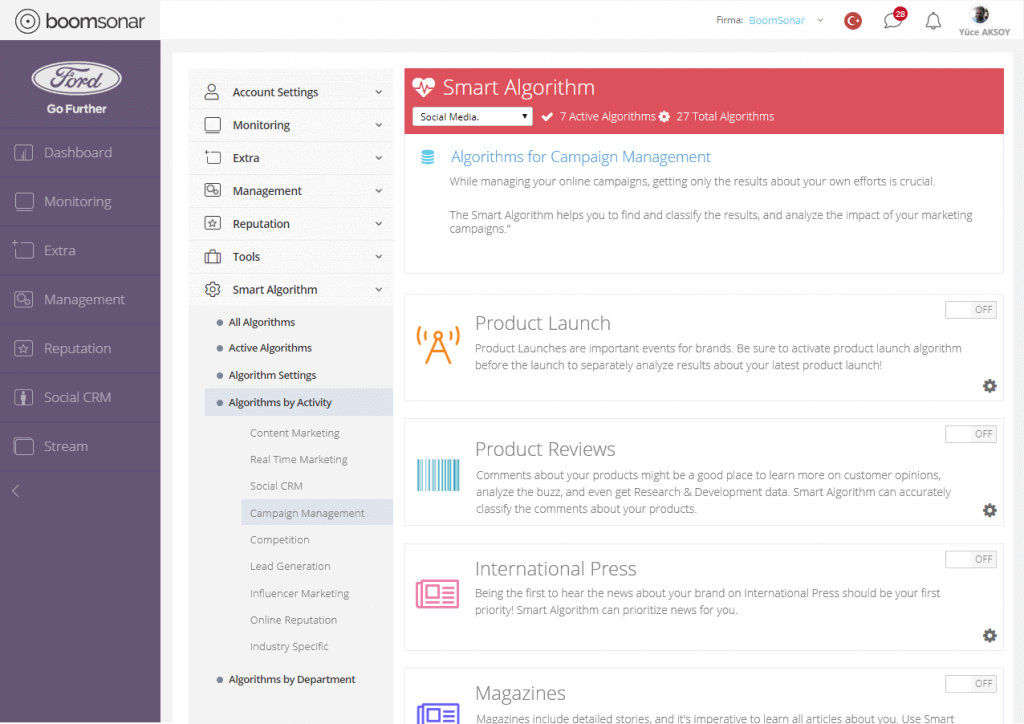Click the Social CRM person icon
Viewport: 1024px width, 724px height.
24,398
